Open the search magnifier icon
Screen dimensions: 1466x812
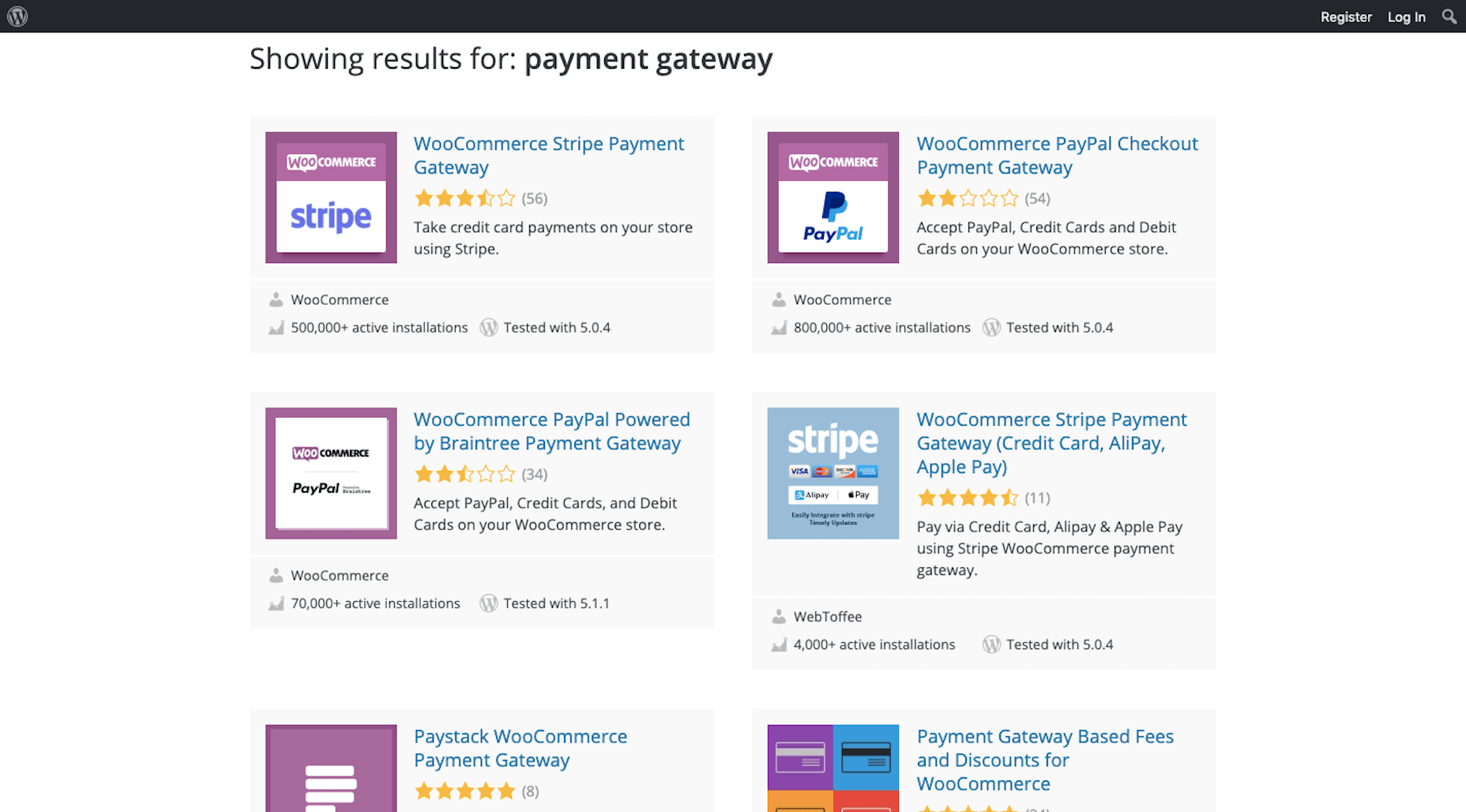tap(1449, 17)
